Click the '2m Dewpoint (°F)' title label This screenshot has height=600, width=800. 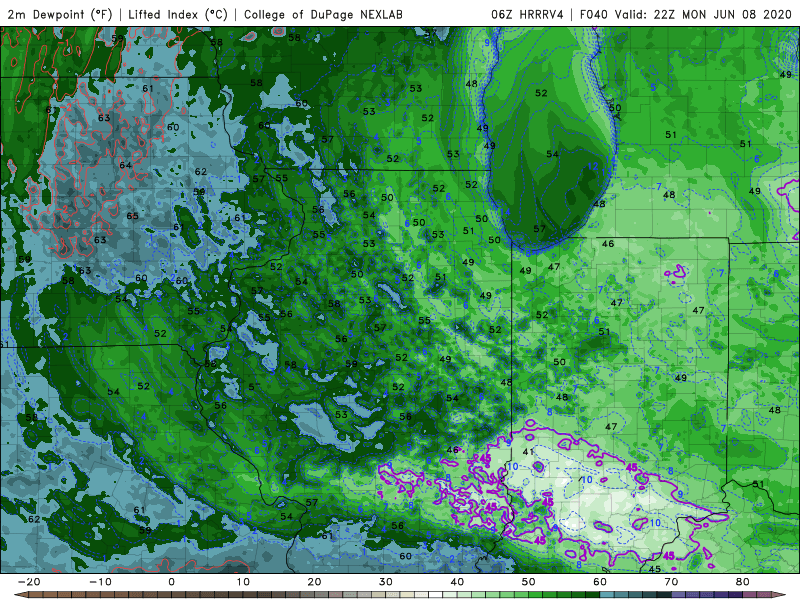tap(60, 14)
